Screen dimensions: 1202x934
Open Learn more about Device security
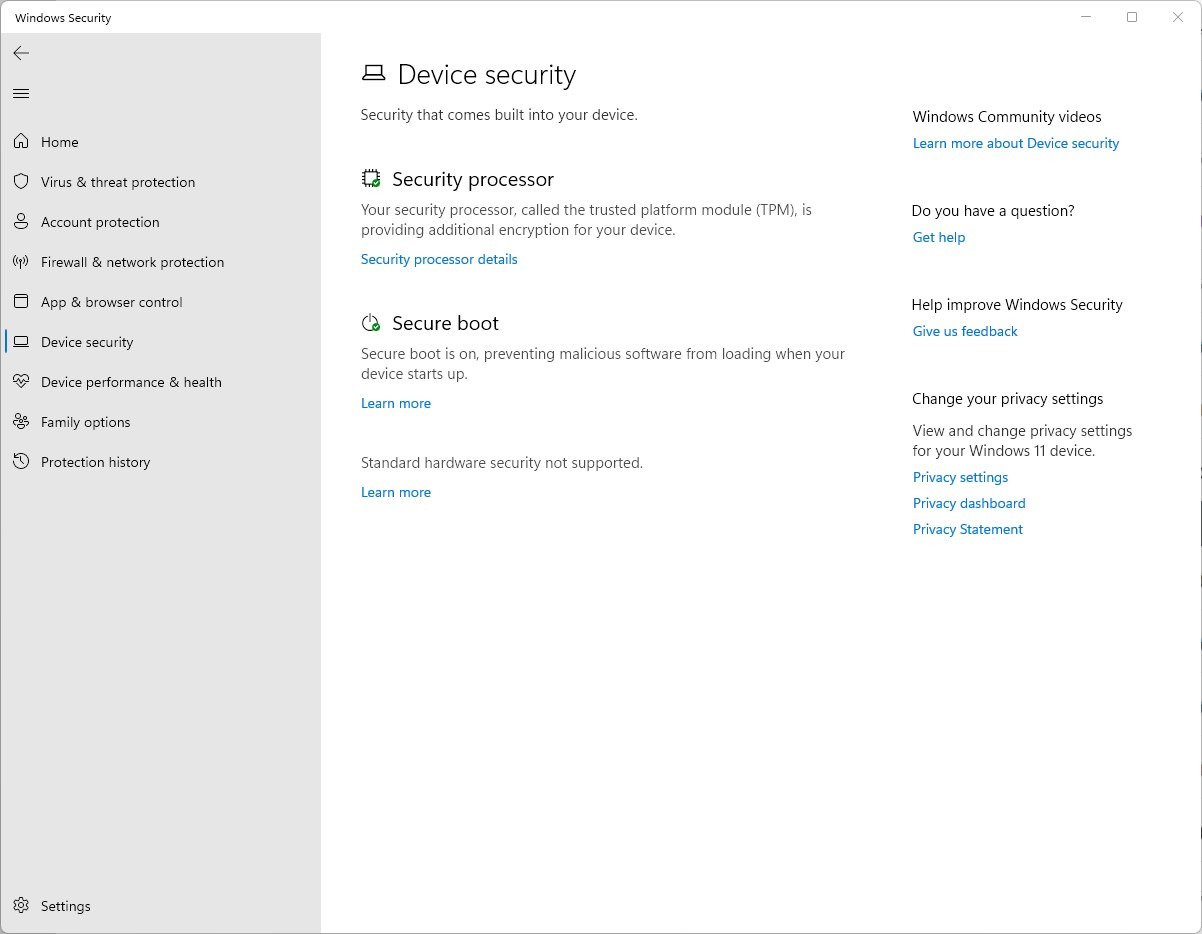1016,143
